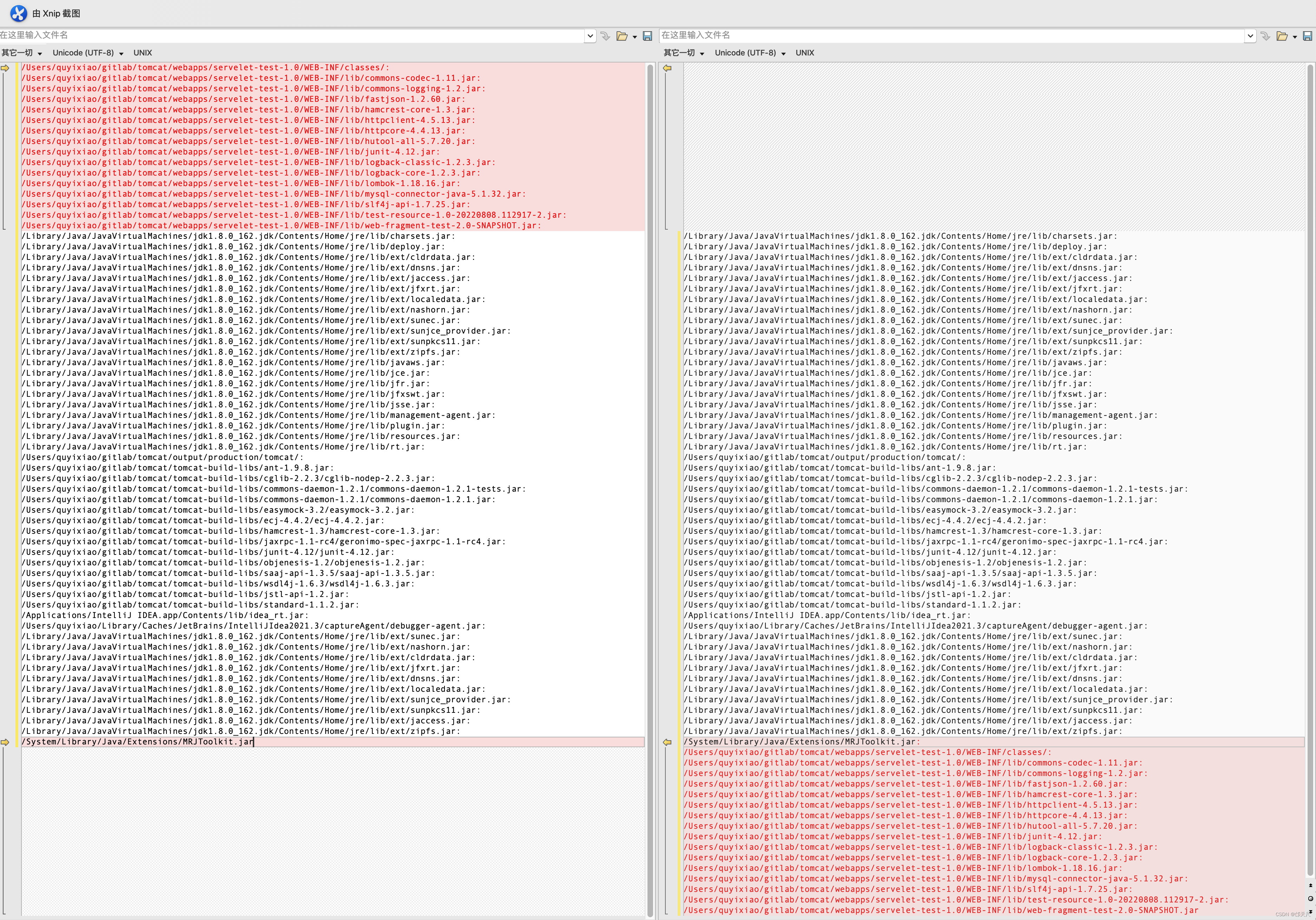
Task: Click round current-difference marker button
Action: (x=1310, y=898)
